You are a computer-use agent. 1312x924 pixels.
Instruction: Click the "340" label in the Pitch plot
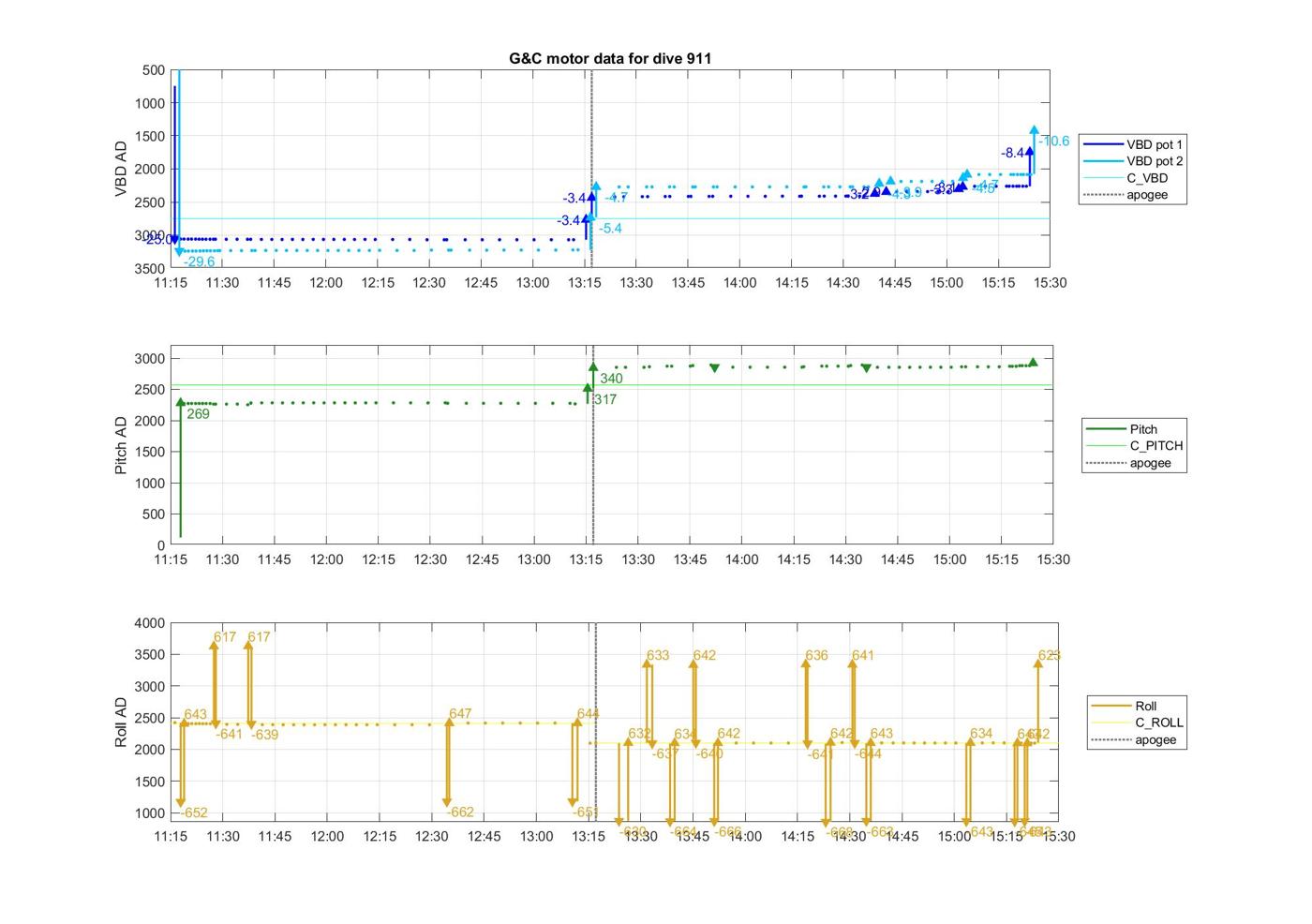611,380
